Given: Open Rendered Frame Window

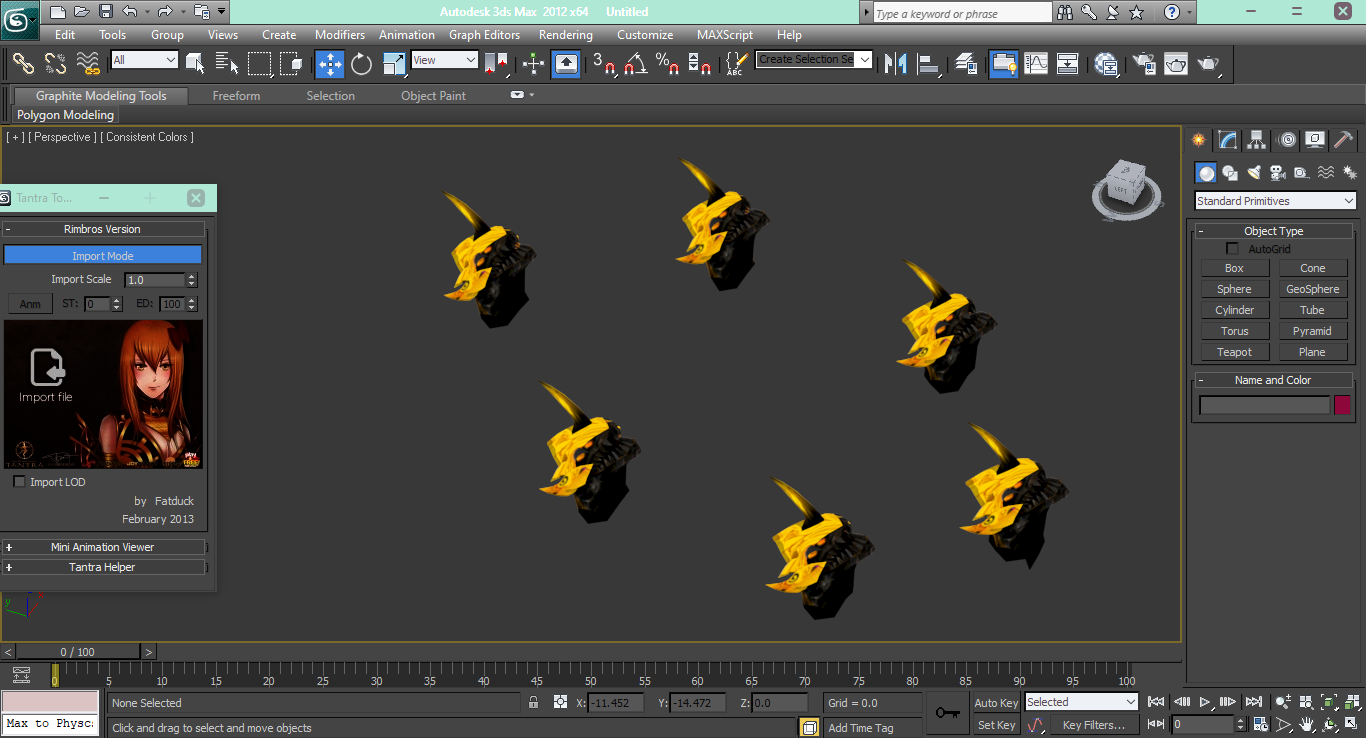Looking at the screenshot, I should click(x=1176, y=63).
